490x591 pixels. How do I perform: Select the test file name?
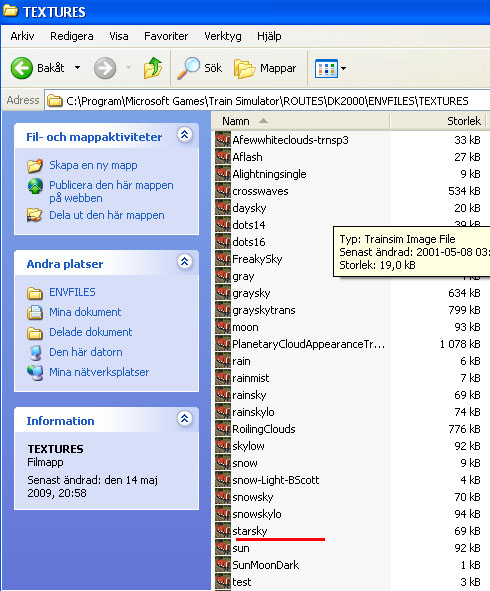click(x=241, y=582)
